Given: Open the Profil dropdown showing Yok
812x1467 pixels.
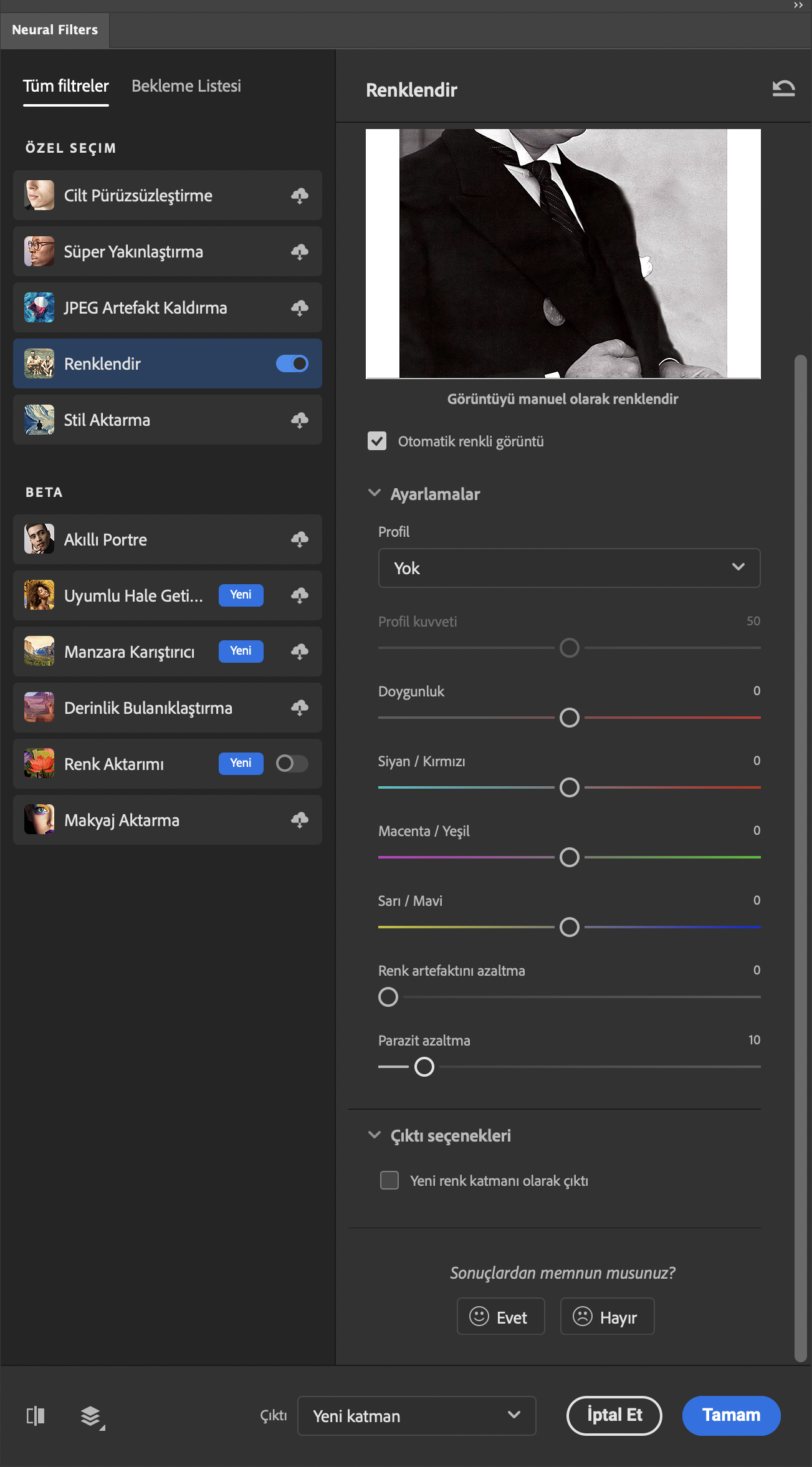Looking at the screenshot, I should click(x=569, y=568).
